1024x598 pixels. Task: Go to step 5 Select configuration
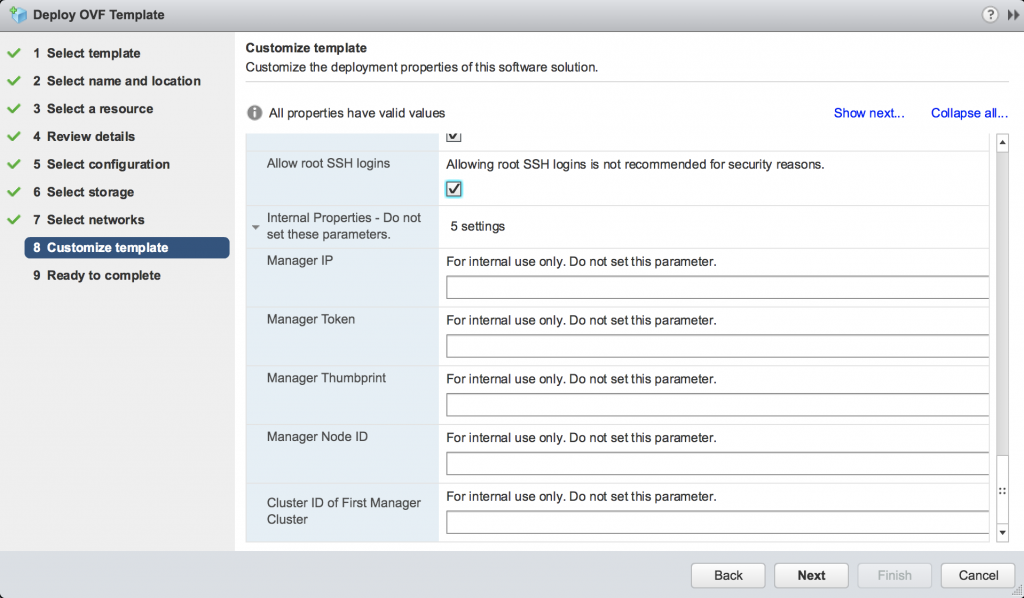coord(101,165)
